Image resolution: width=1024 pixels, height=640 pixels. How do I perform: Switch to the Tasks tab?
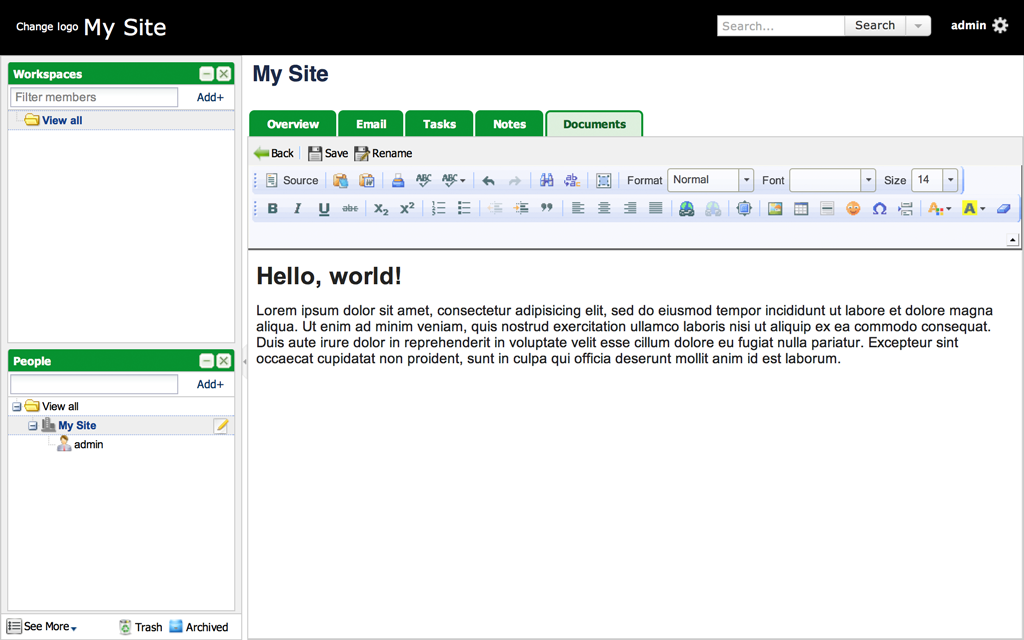(439, 124)
